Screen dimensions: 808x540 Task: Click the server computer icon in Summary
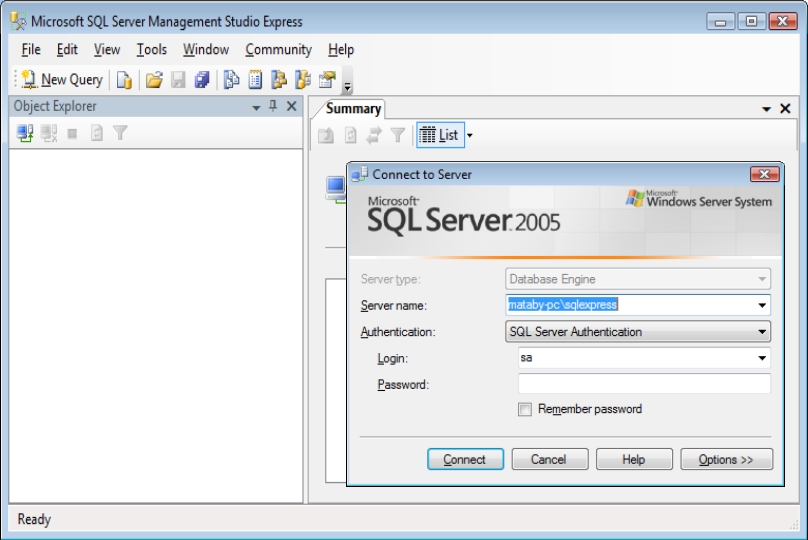click(x=336, y=189)
